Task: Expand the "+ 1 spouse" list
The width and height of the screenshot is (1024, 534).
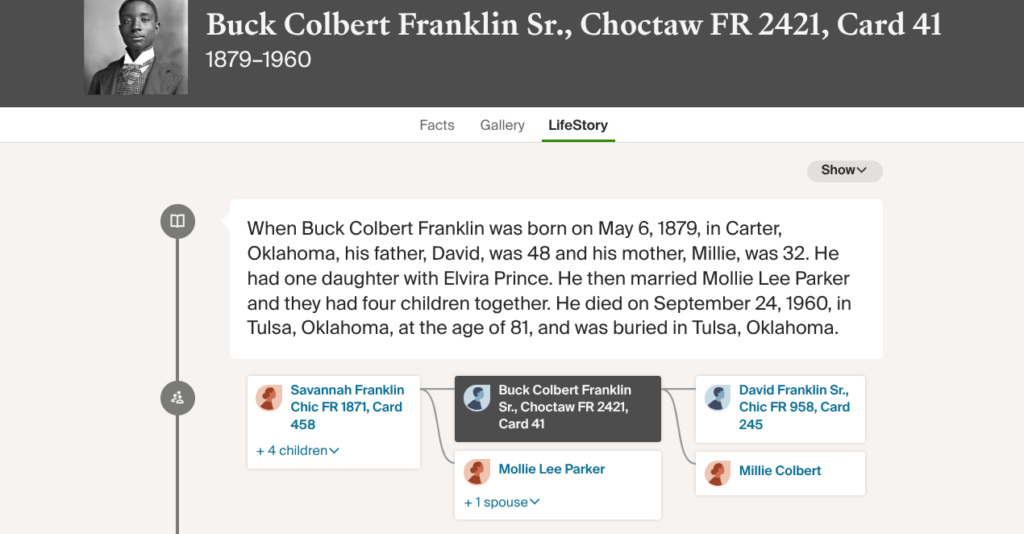Action: pyautogui.click(x=502, y=502)
